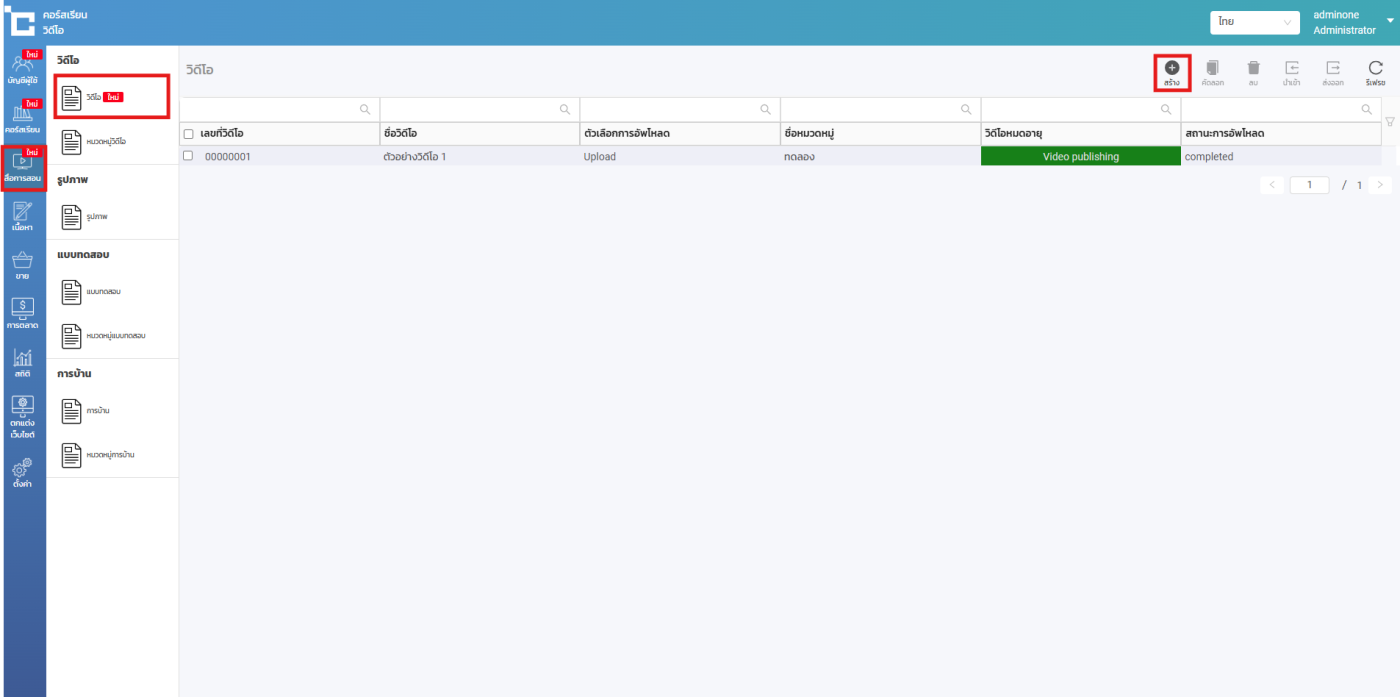Click the Delete (ลบ) trash icon
Viewport: 1400px width, 697px height.
[x=1253, y=68]
